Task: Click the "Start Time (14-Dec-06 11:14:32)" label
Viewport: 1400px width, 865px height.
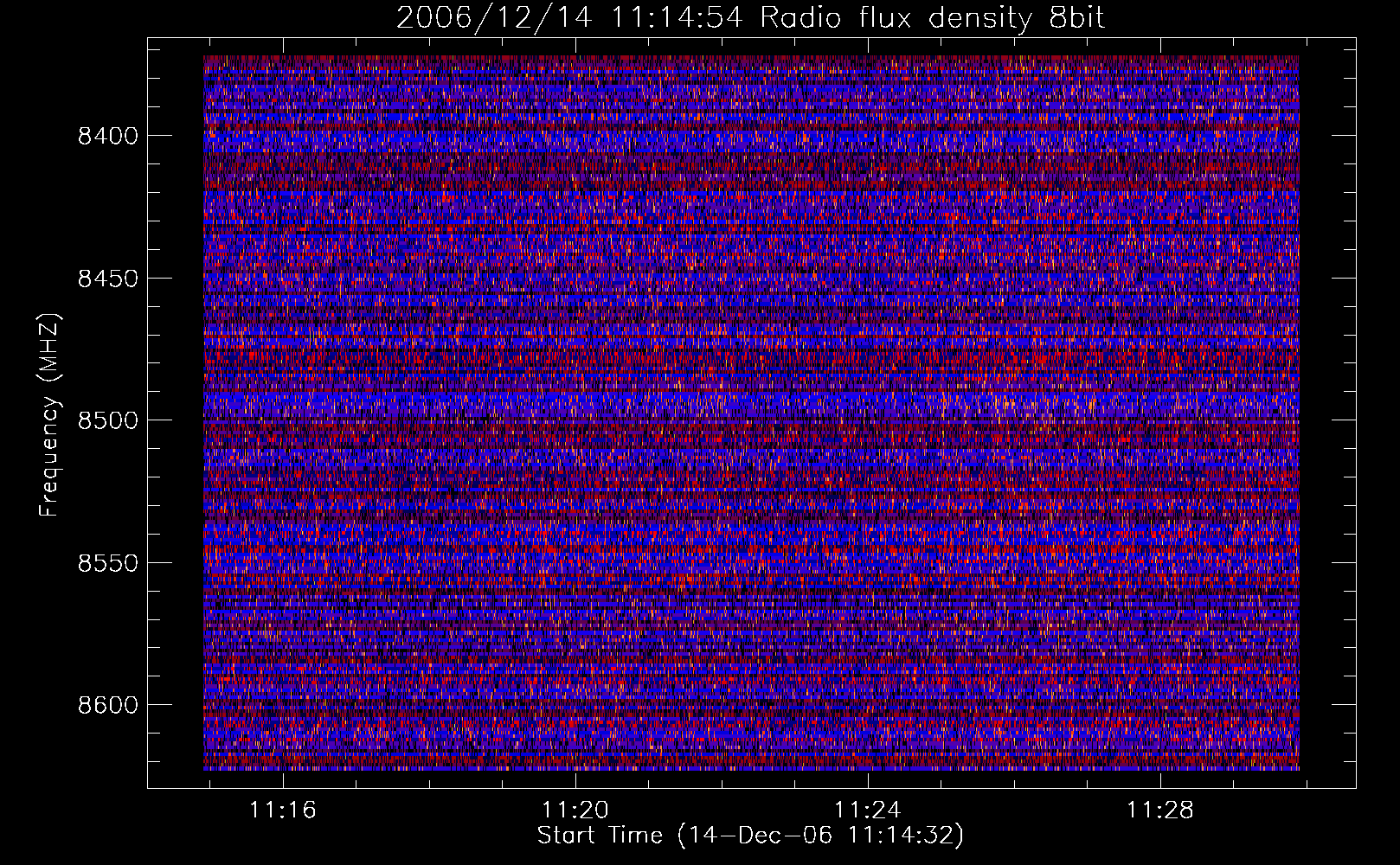Action: point(750,836)
